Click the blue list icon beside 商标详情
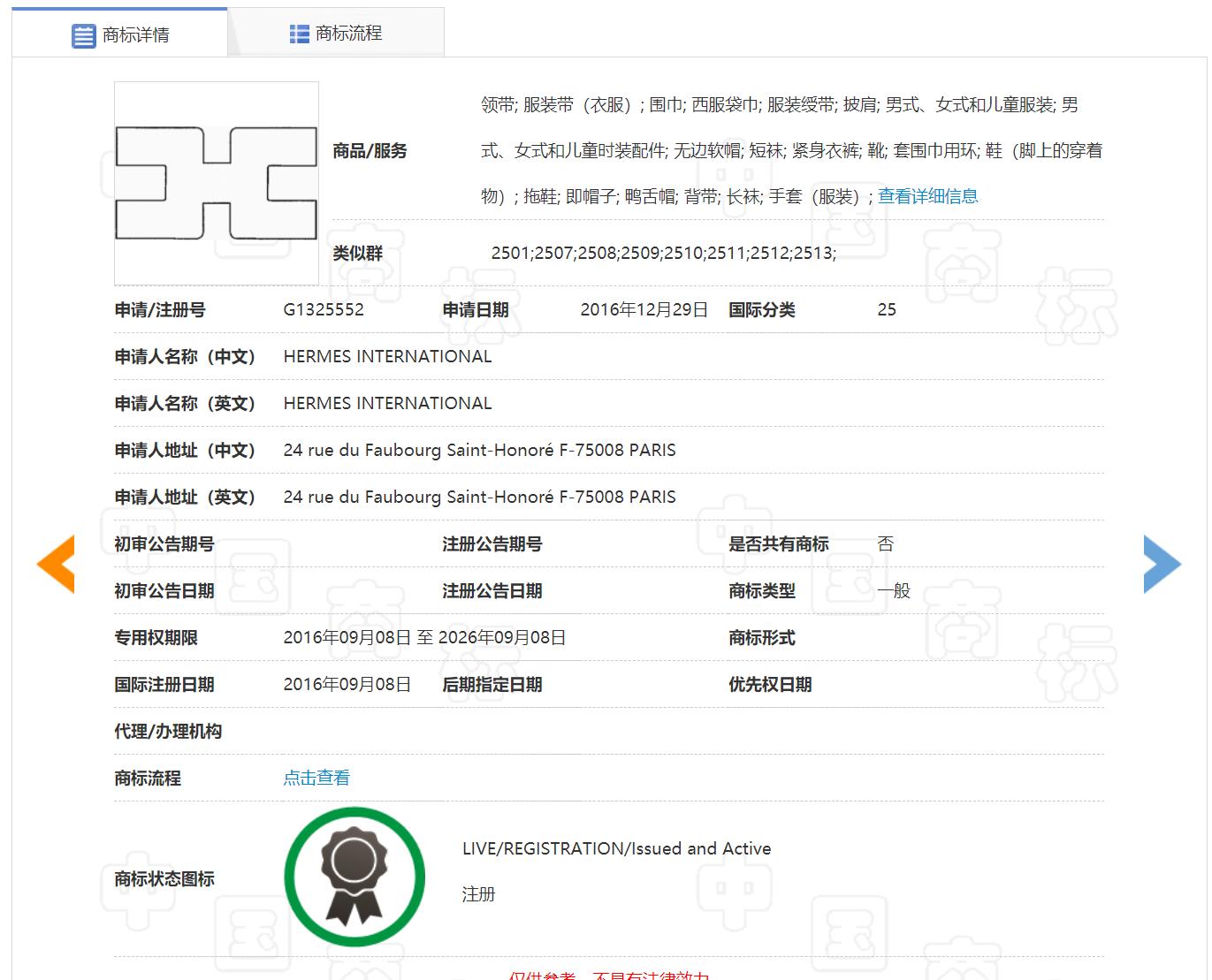The height and width of the screenshot is (980, 1212). (x=83, y=35)
